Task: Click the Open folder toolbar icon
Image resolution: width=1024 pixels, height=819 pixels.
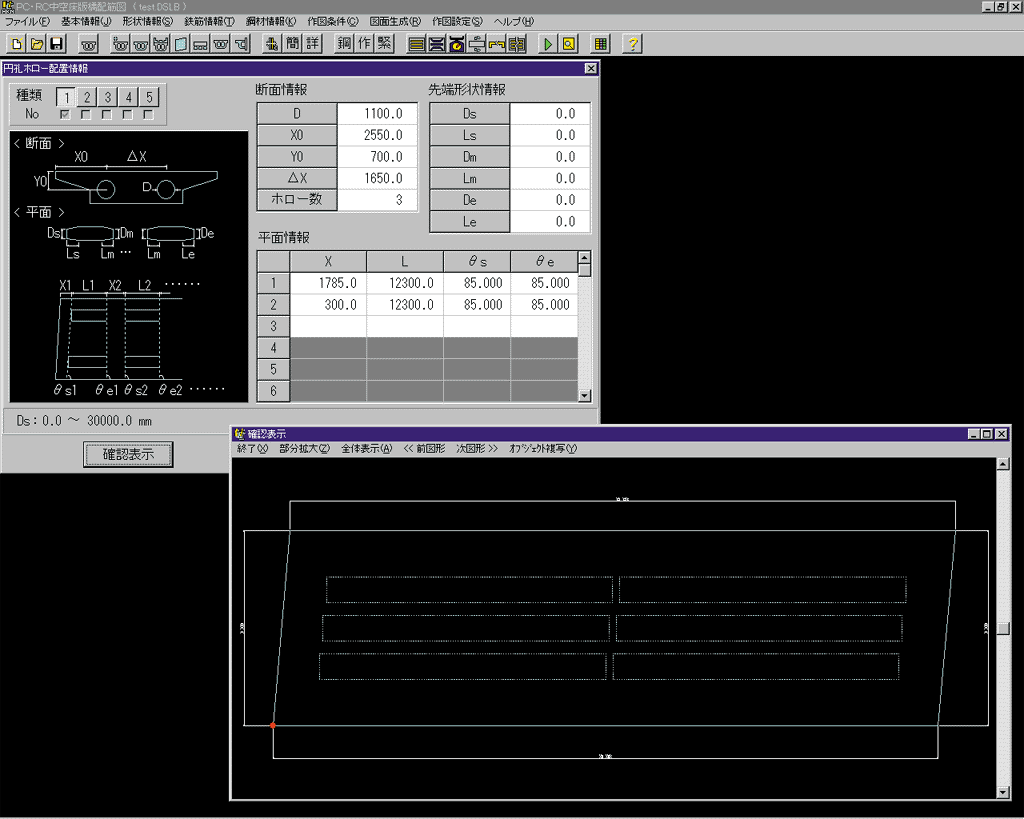Action: click(x=37, y=44)
